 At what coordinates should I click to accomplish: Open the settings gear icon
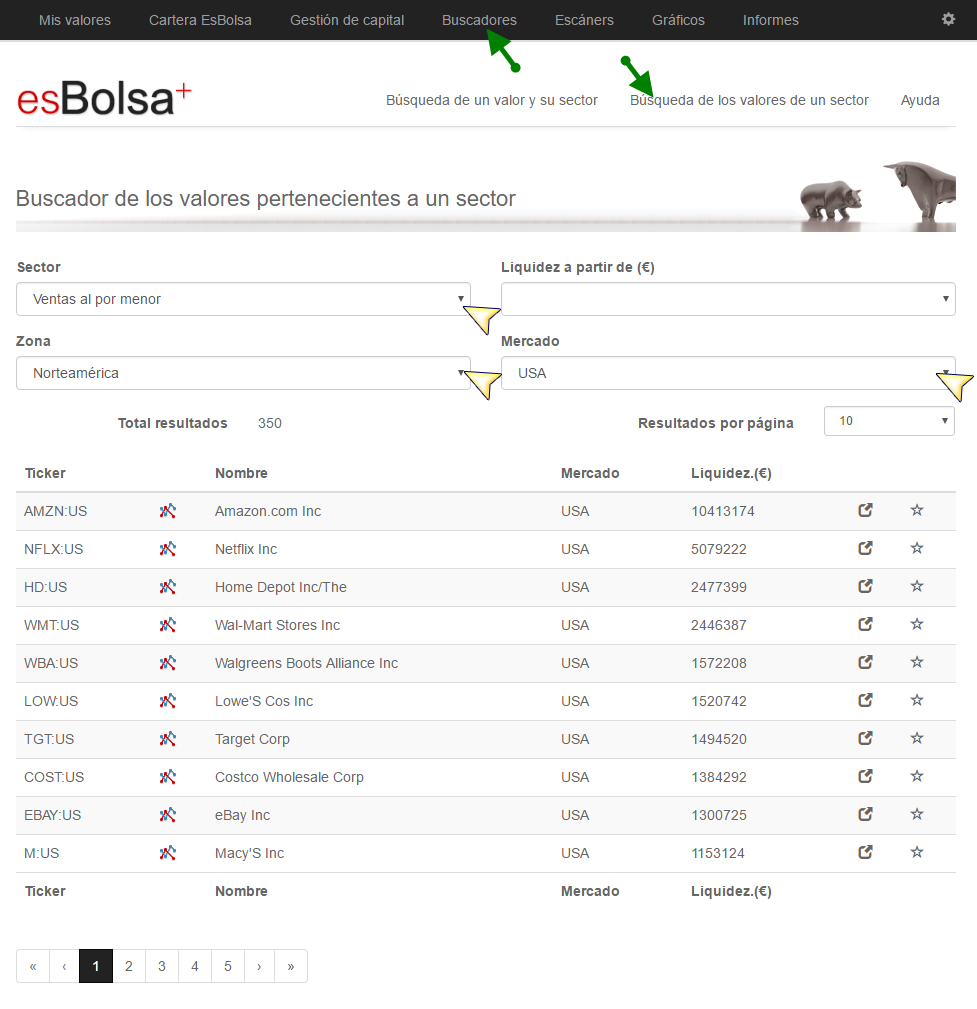click(948, 19)
